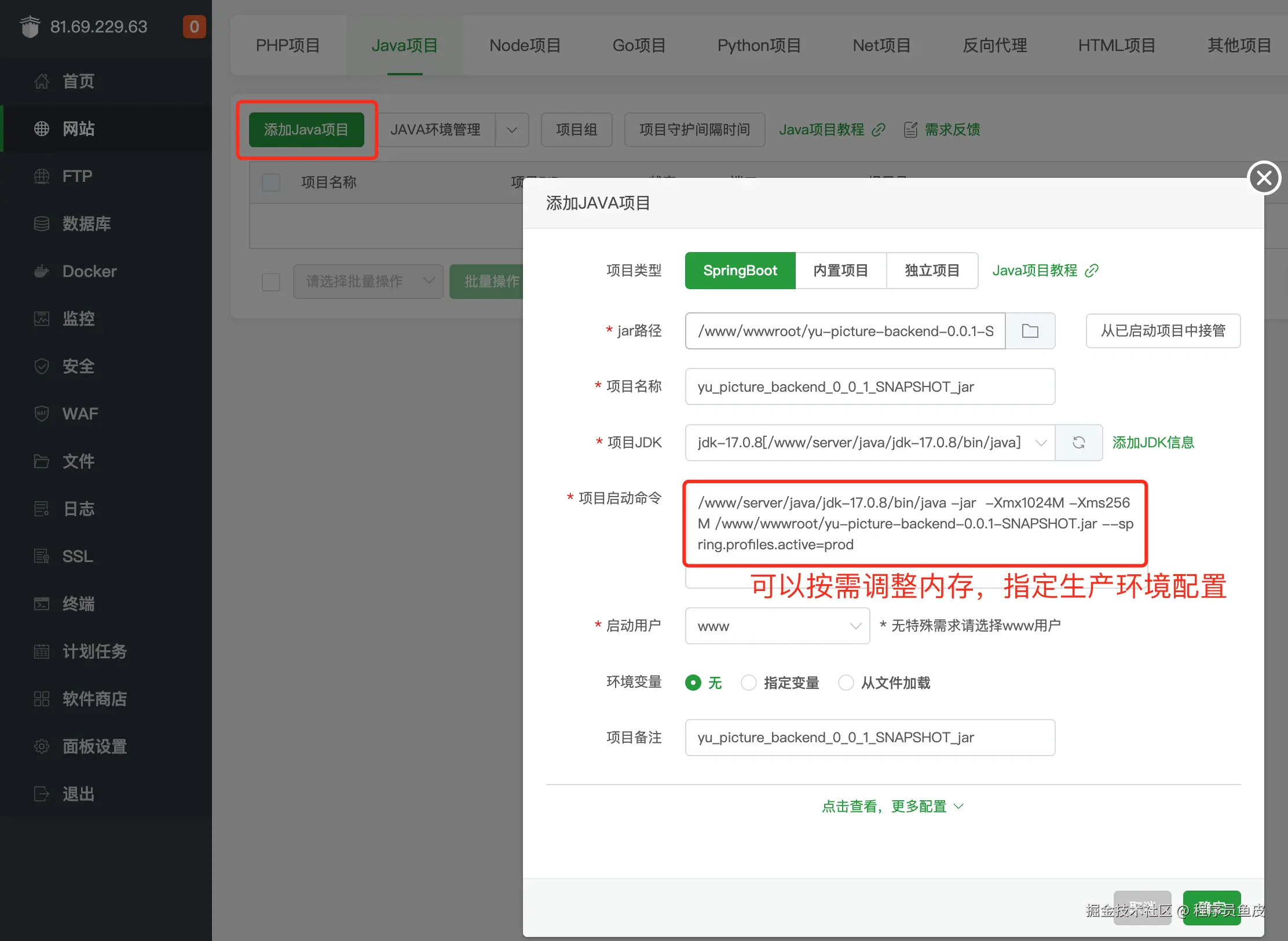
Task: Open Scheduled Tasks (计划任务) sidebar icon
Action: [x=42, y=651]
